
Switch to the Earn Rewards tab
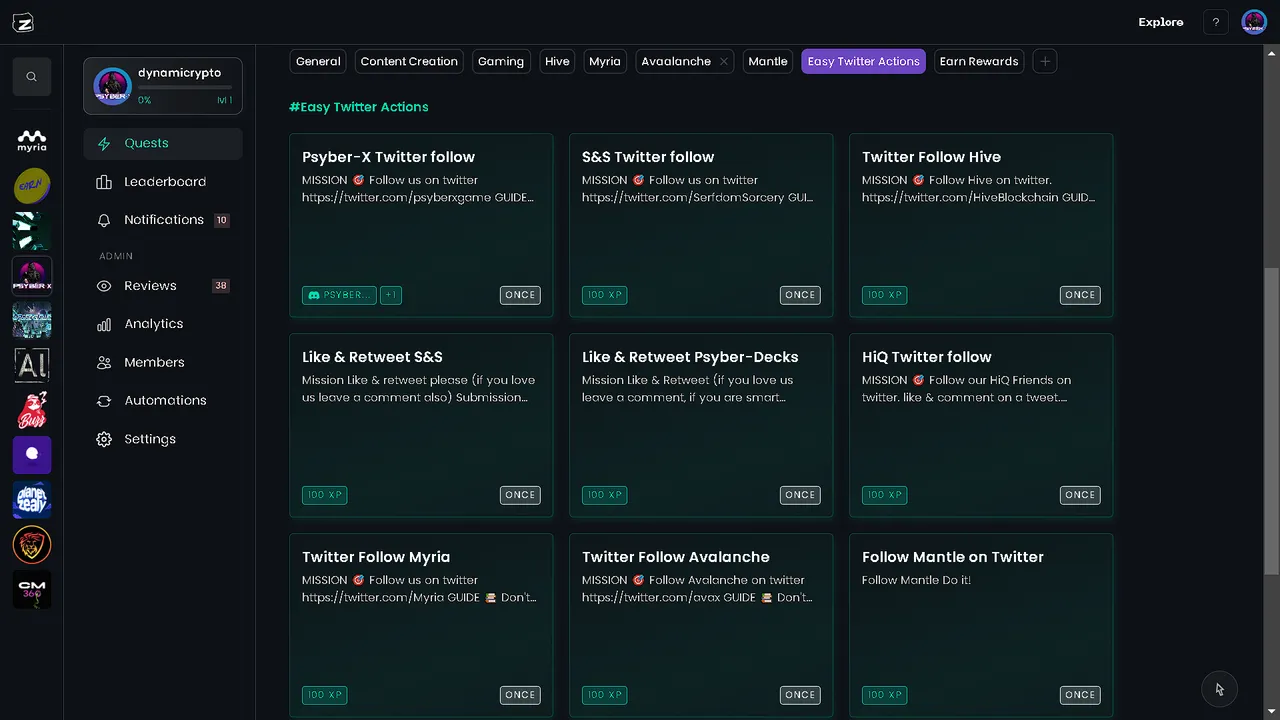(x=979, y=61)
